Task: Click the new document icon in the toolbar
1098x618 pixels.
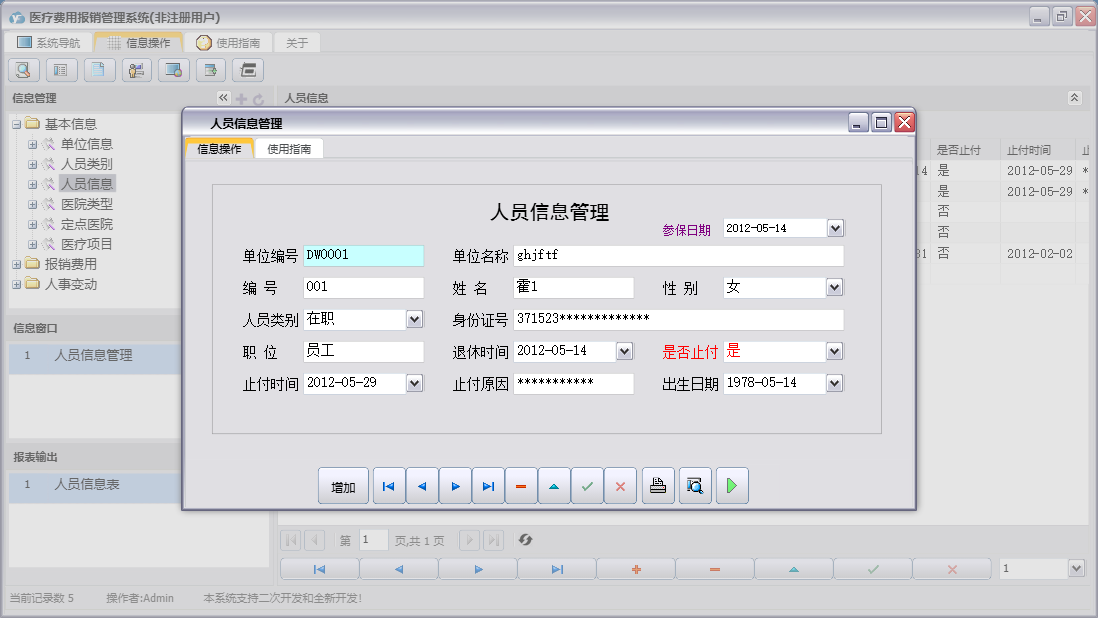Action: point(98,70)
